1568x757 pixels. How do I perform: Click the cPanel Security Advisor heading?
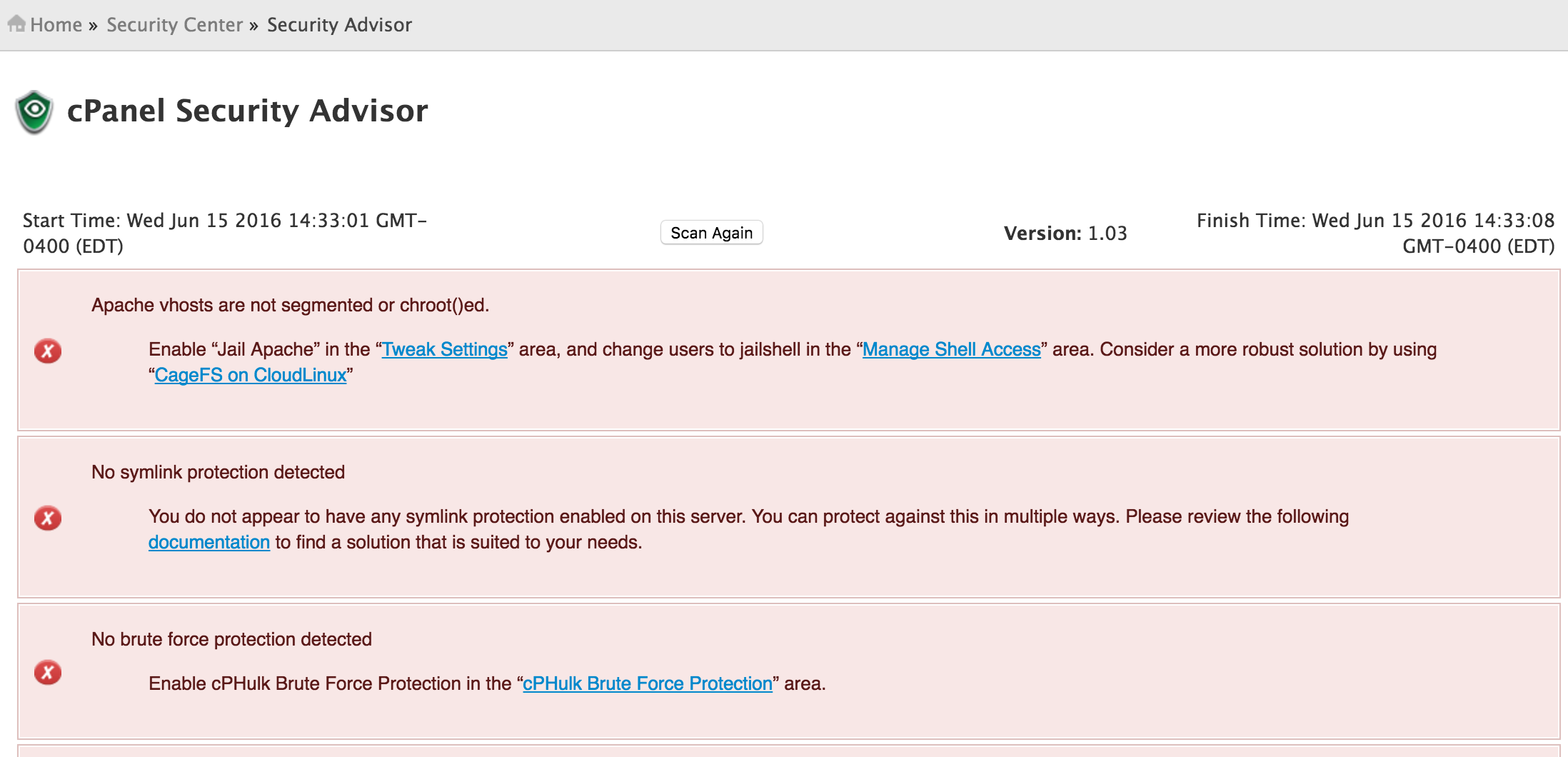pos(247,111)
